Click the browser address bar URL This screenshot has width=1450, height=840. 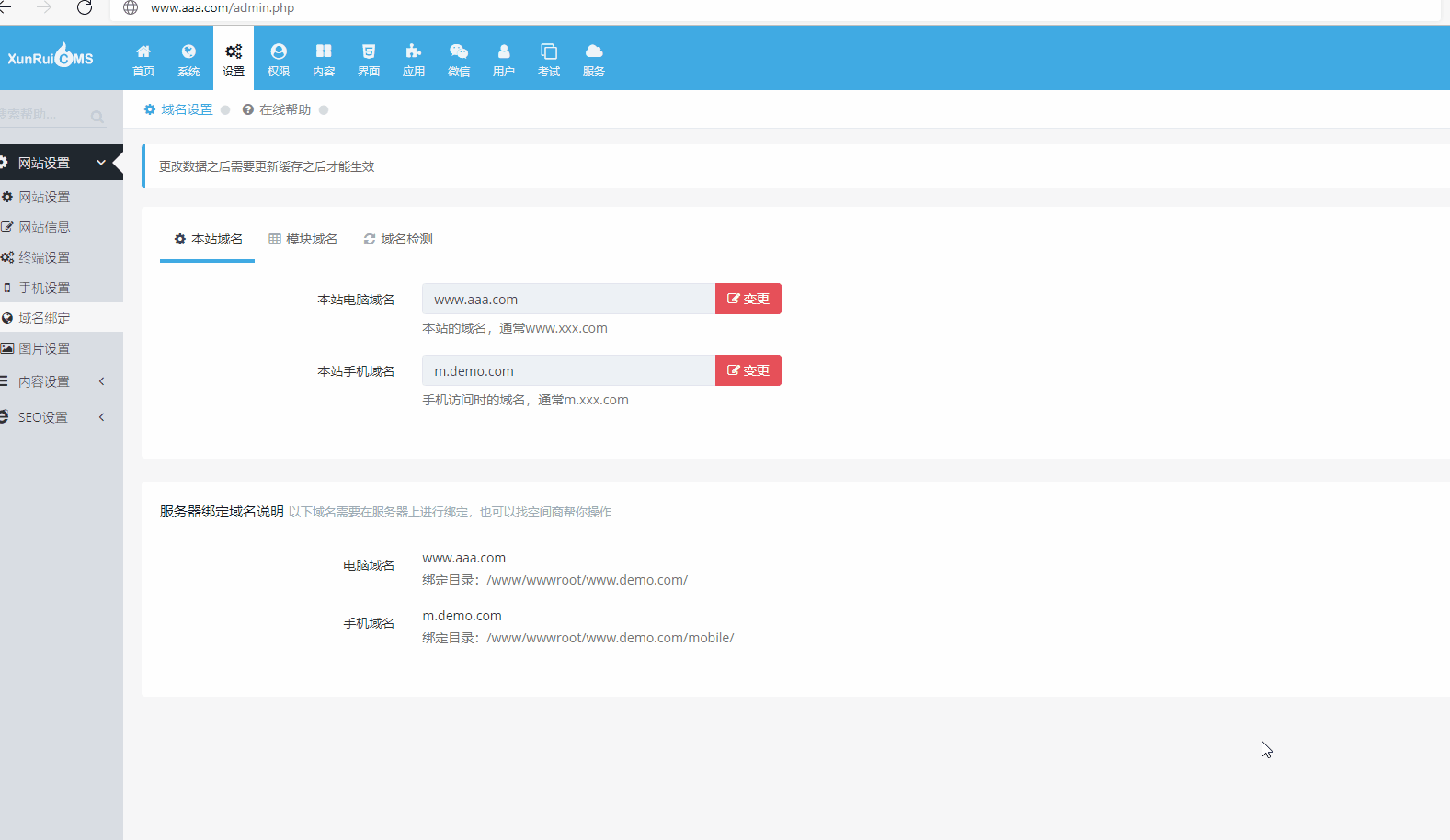pos(223,7)
